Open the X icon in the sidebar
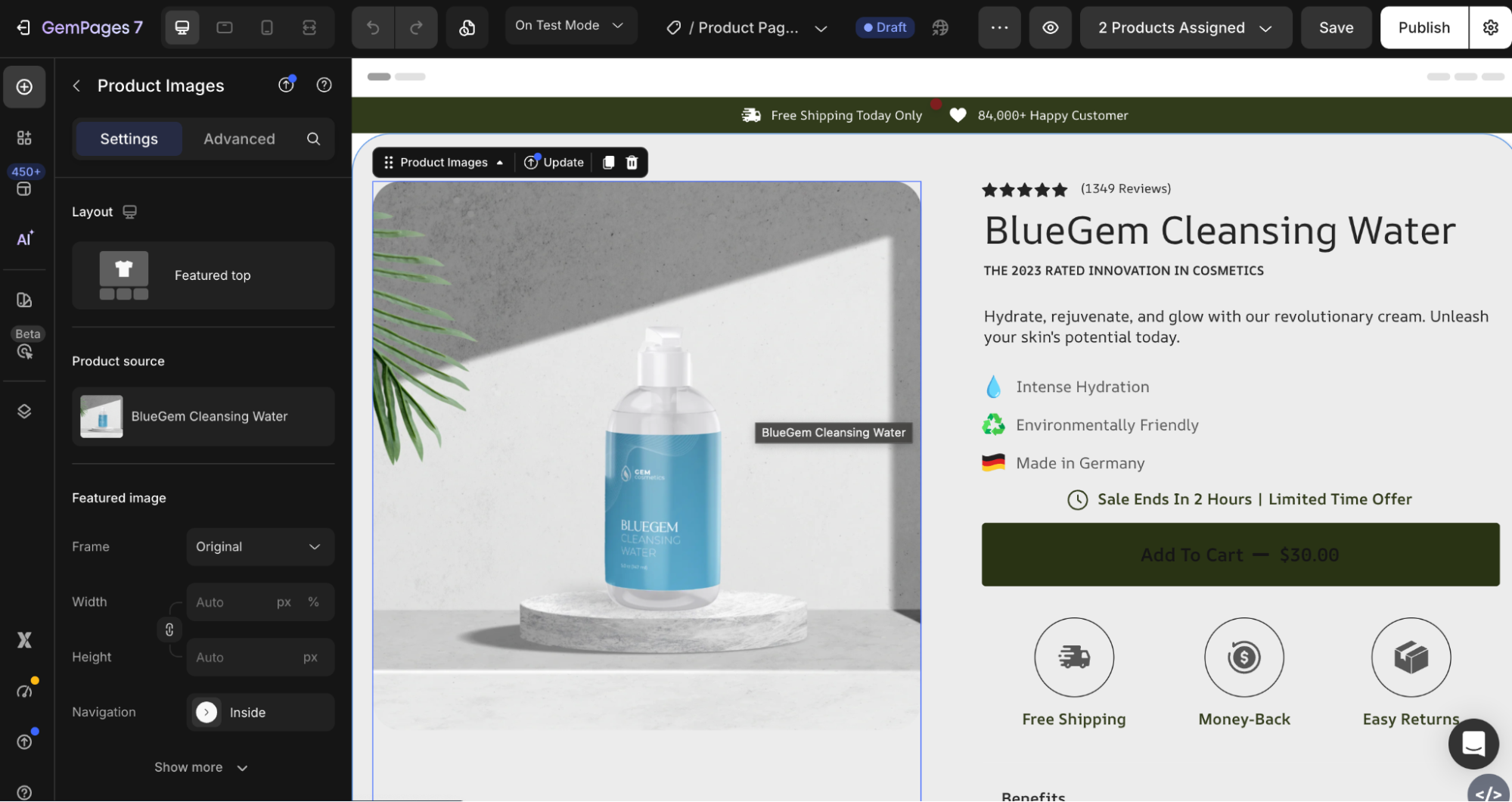Image resolution: width=1512 pixels, height=802 pixels. tap(24, 640)
